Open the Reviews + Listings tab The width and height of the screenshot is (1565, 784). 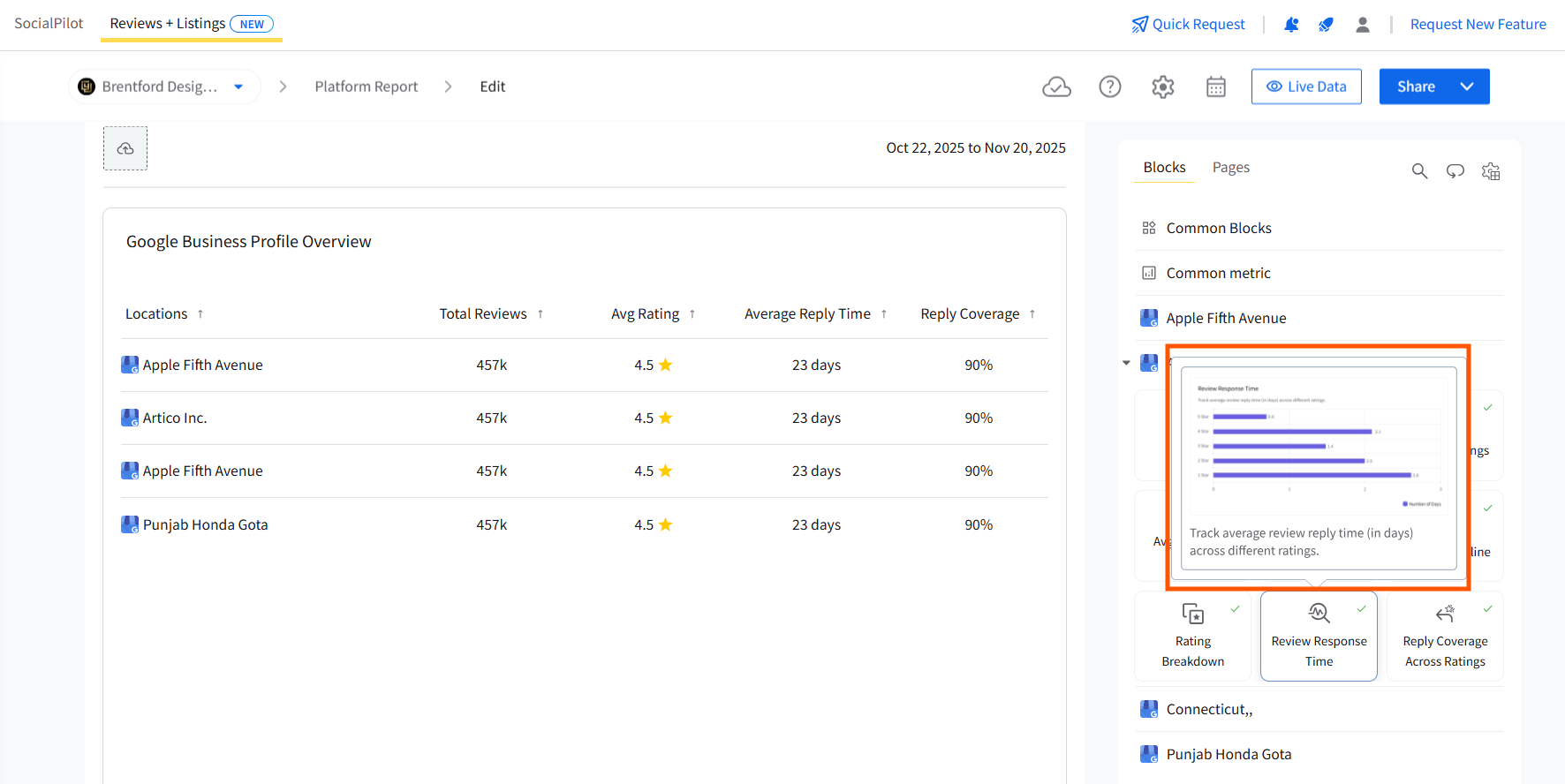[192, 24]
